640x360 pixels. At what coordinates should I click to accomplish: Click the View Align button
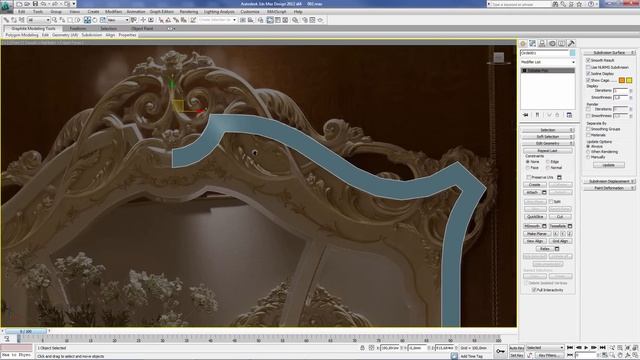535,241
